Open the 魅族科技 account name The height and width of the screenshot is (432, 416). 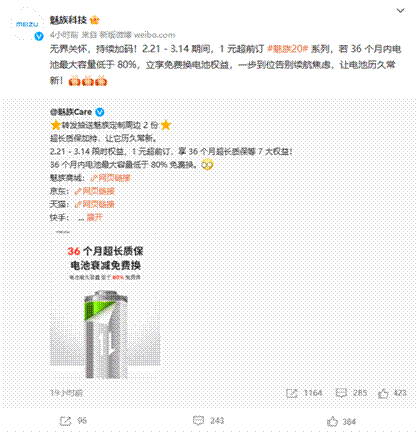68,20
